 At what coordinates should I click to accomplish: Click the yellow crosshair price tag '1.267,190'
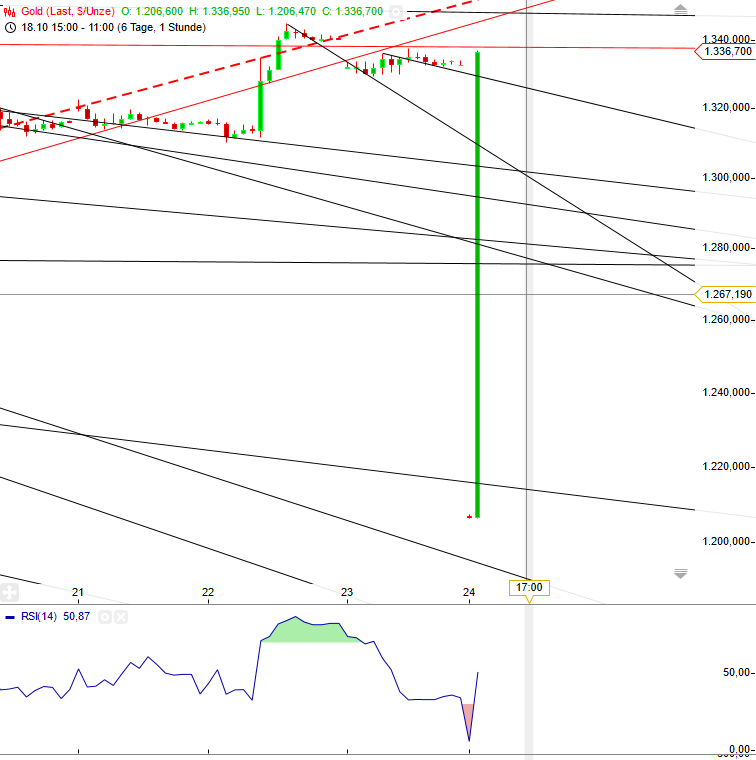[x=724, y=294]
